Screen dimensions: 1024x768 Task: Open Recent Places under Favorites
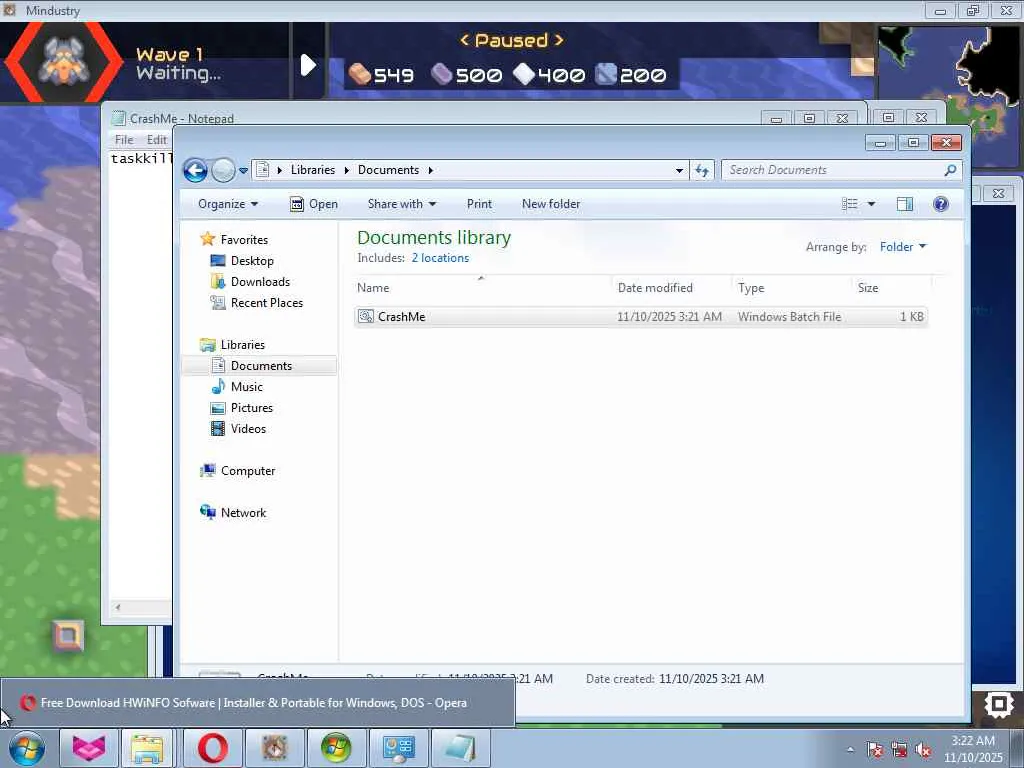pyautogui.click(x=266, y=302)
